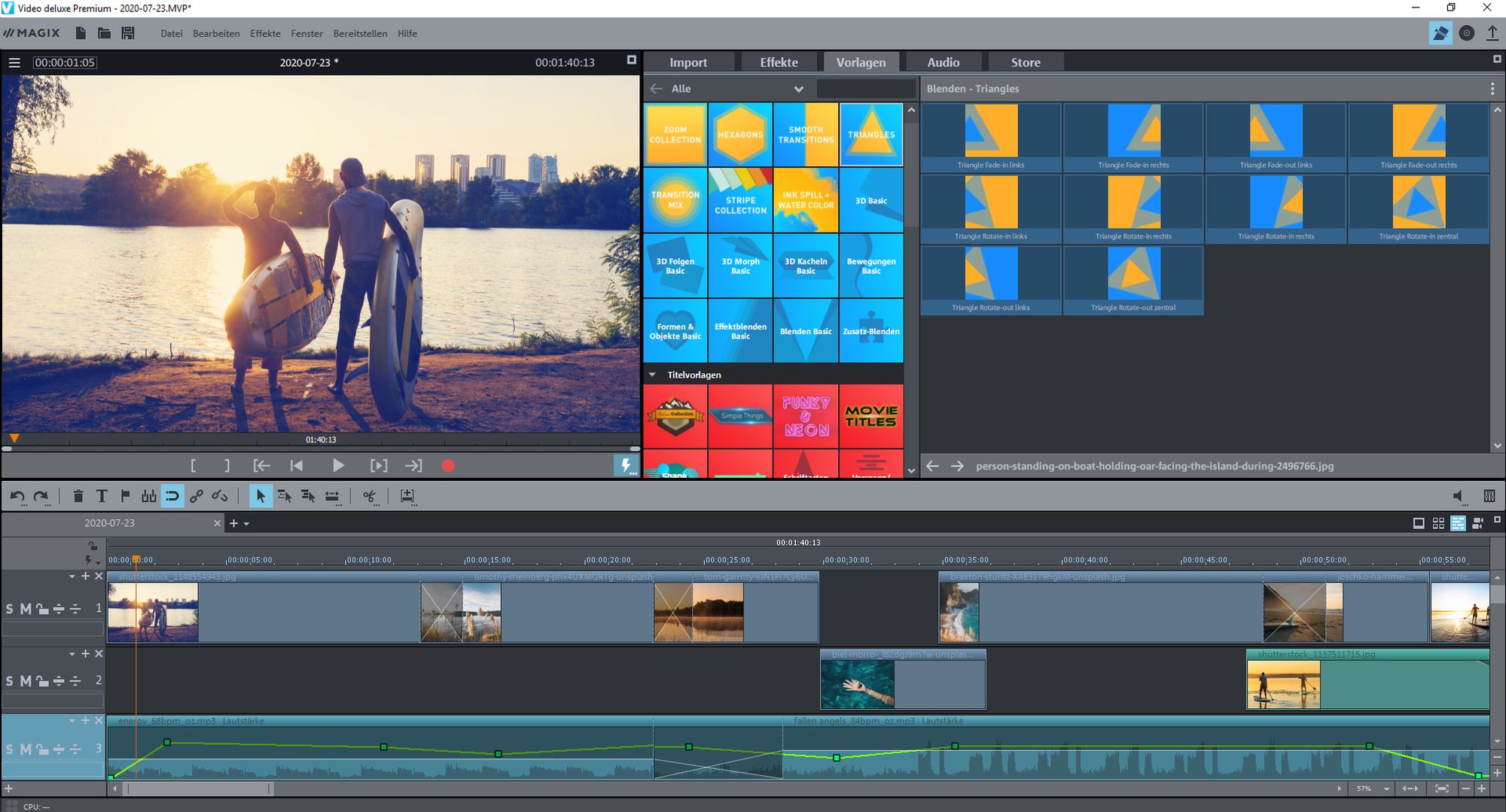Toggle the magnet snapping icon

point(172,497)
